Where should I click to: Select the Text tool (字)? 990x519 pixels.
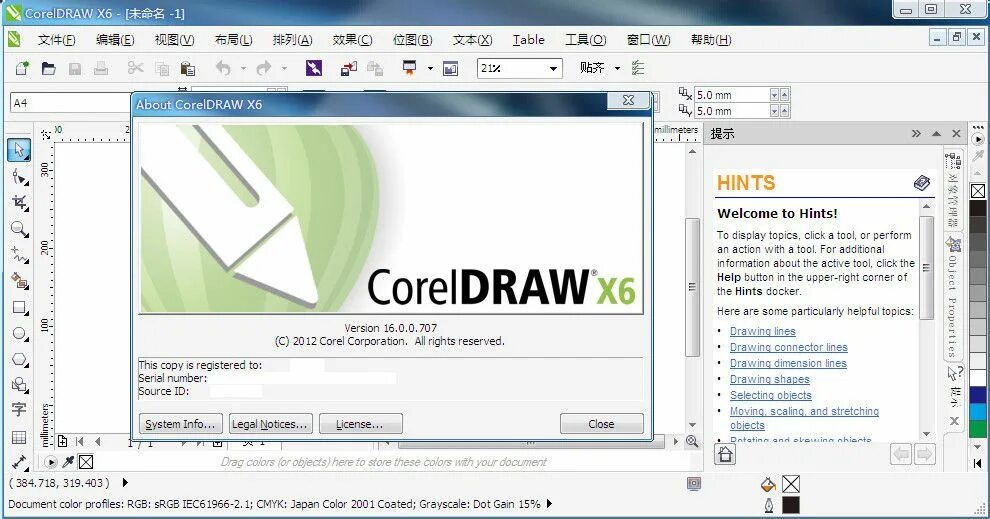click(20, 410)
